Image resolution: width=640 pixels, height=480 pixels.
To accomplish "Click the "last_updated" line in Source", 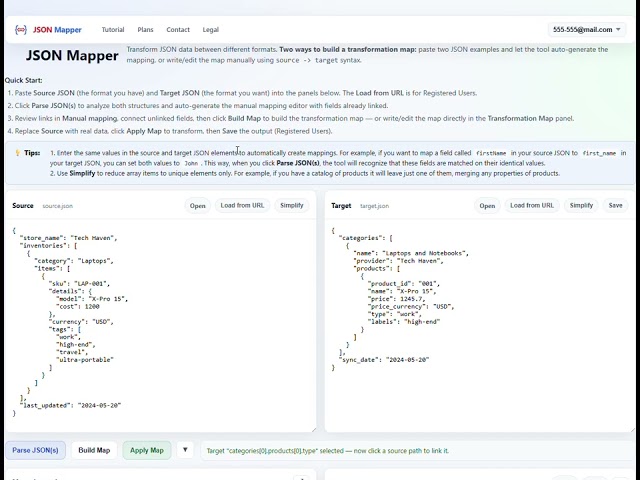I will (x=70, y=405).
